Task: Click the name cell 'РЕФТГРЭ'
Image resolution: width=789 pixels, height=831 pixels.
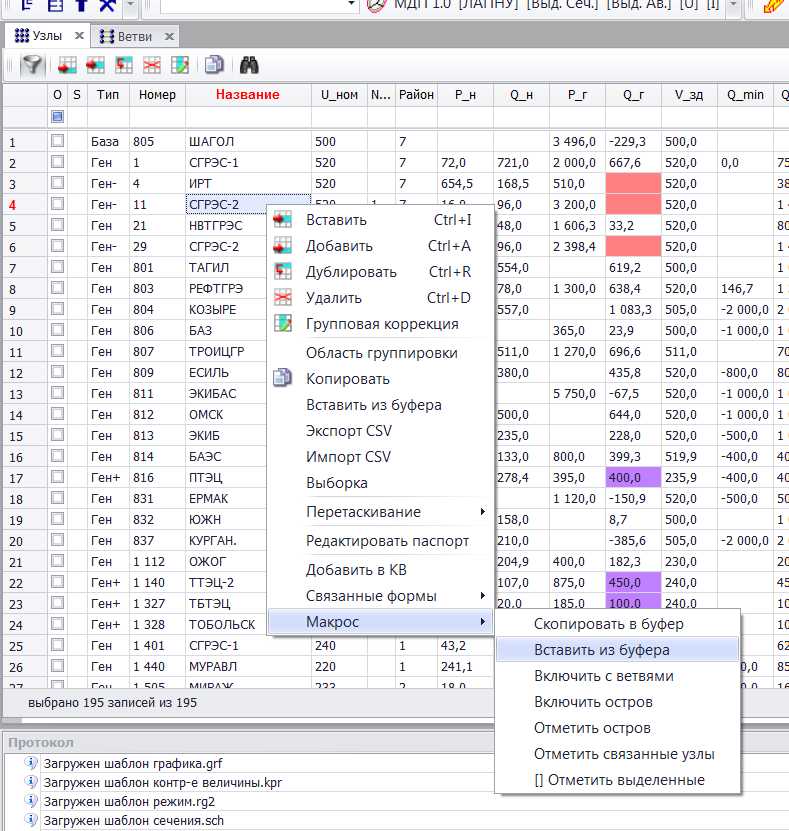Action: pos(226,288)
